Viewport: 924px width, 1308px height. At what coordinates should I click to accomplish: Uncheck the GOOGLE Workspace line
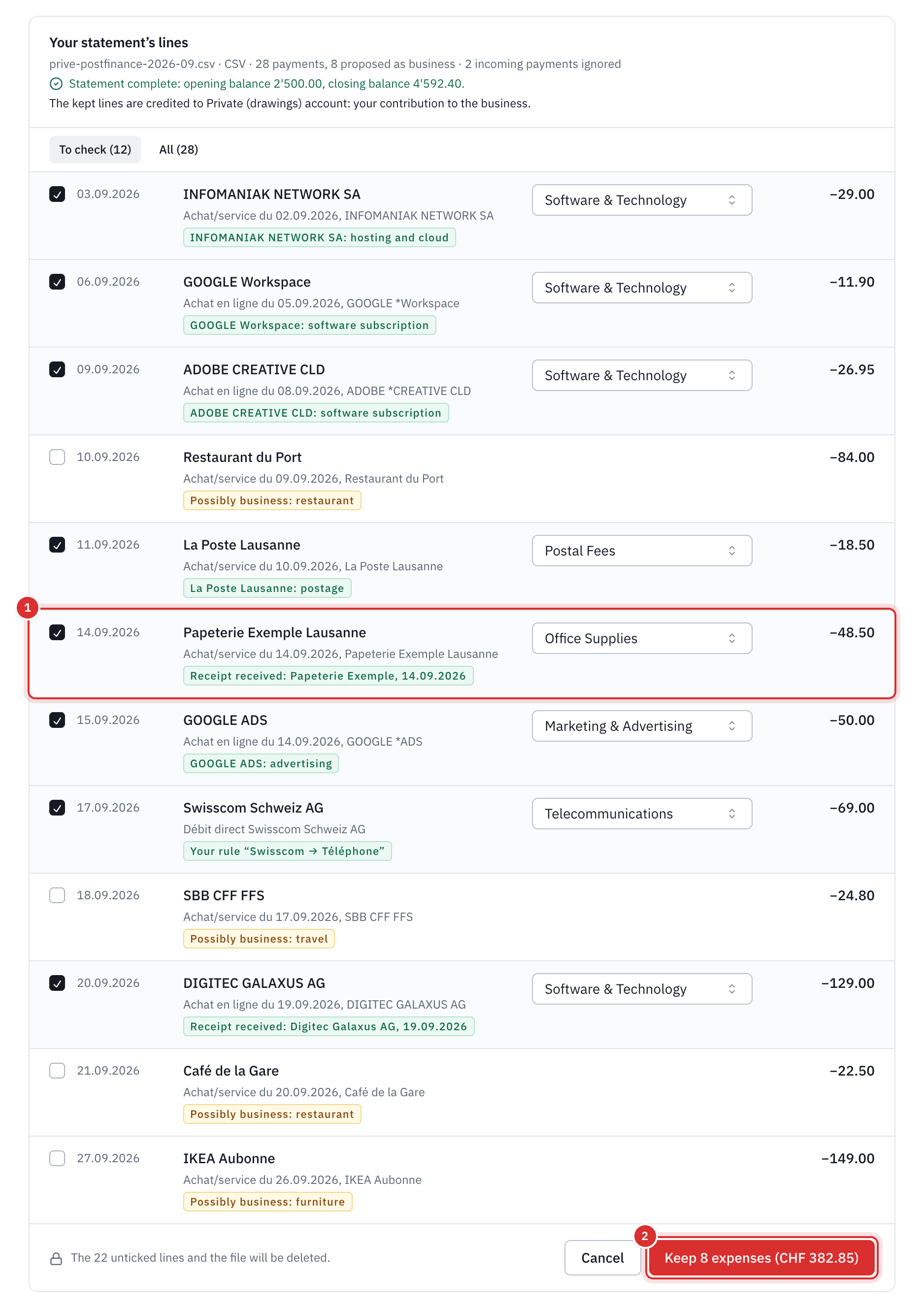coord(57,282)
